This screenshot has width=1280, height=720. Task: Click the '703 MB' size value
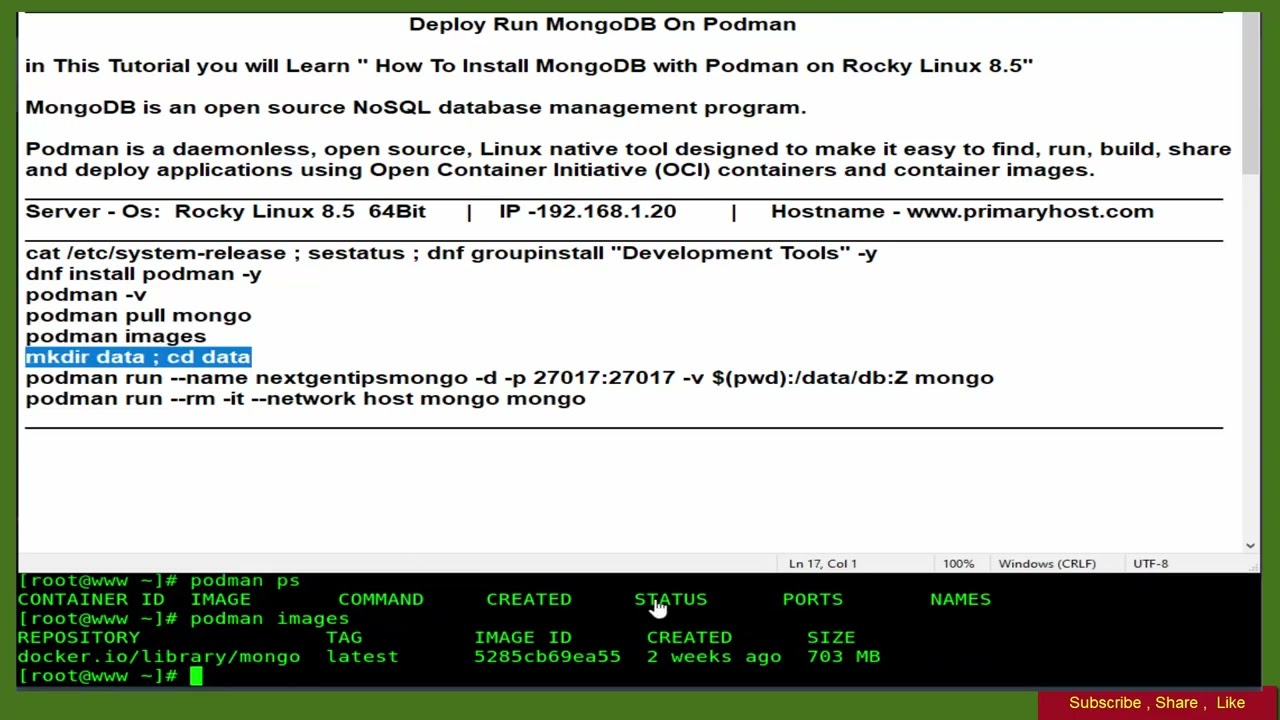coord(843,657)
